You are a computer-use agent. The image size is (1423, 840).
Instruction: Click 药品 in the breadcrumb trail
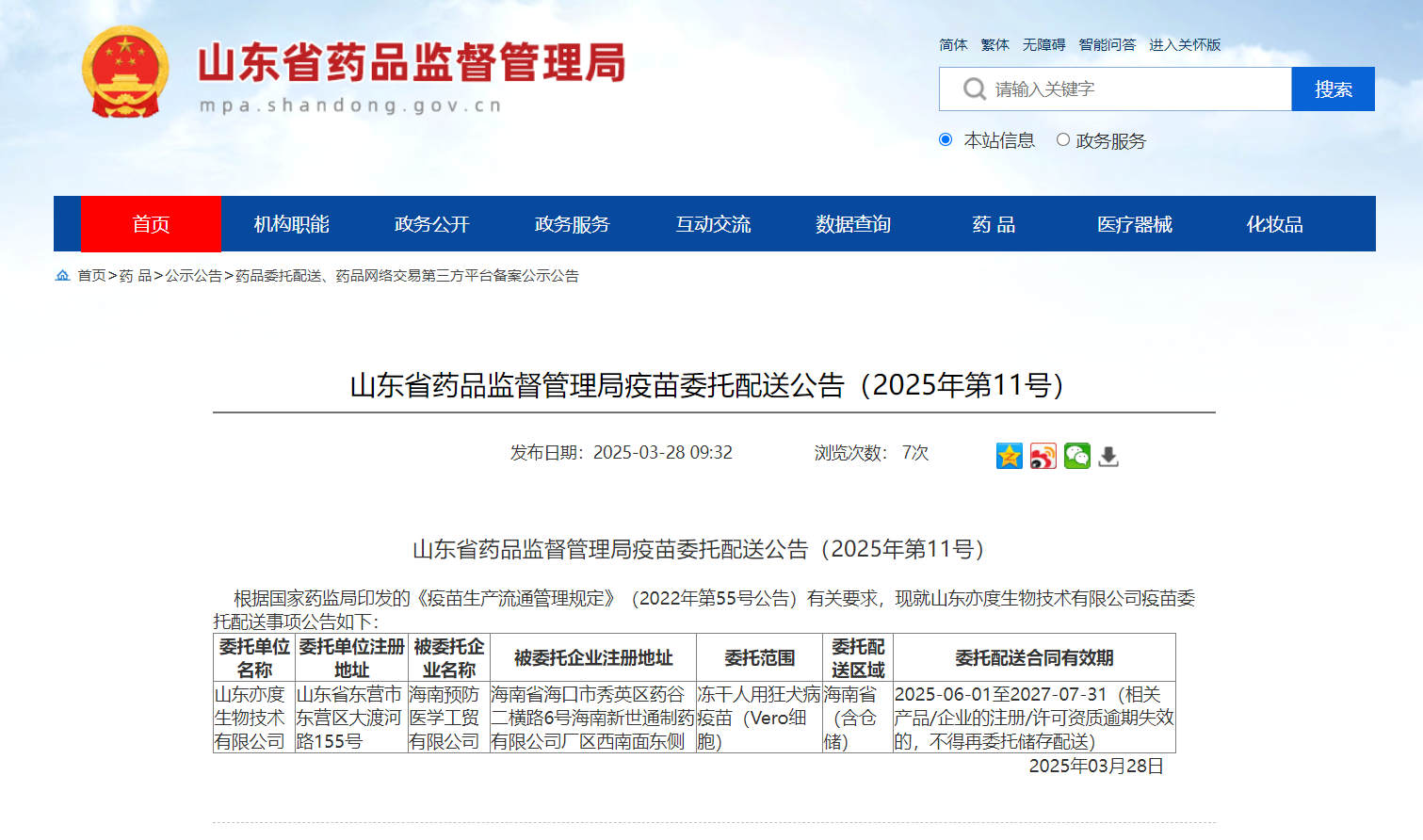coord(136,276)
